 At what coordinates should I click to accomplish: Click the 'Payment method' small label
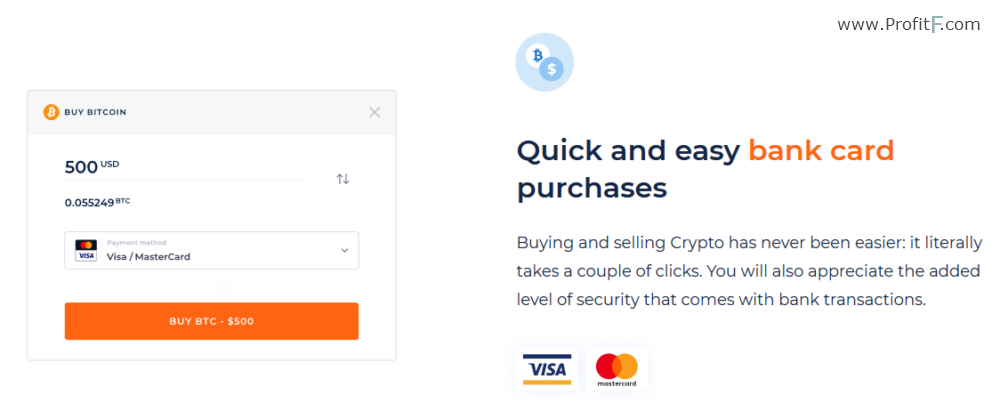[x=136, y=243]
